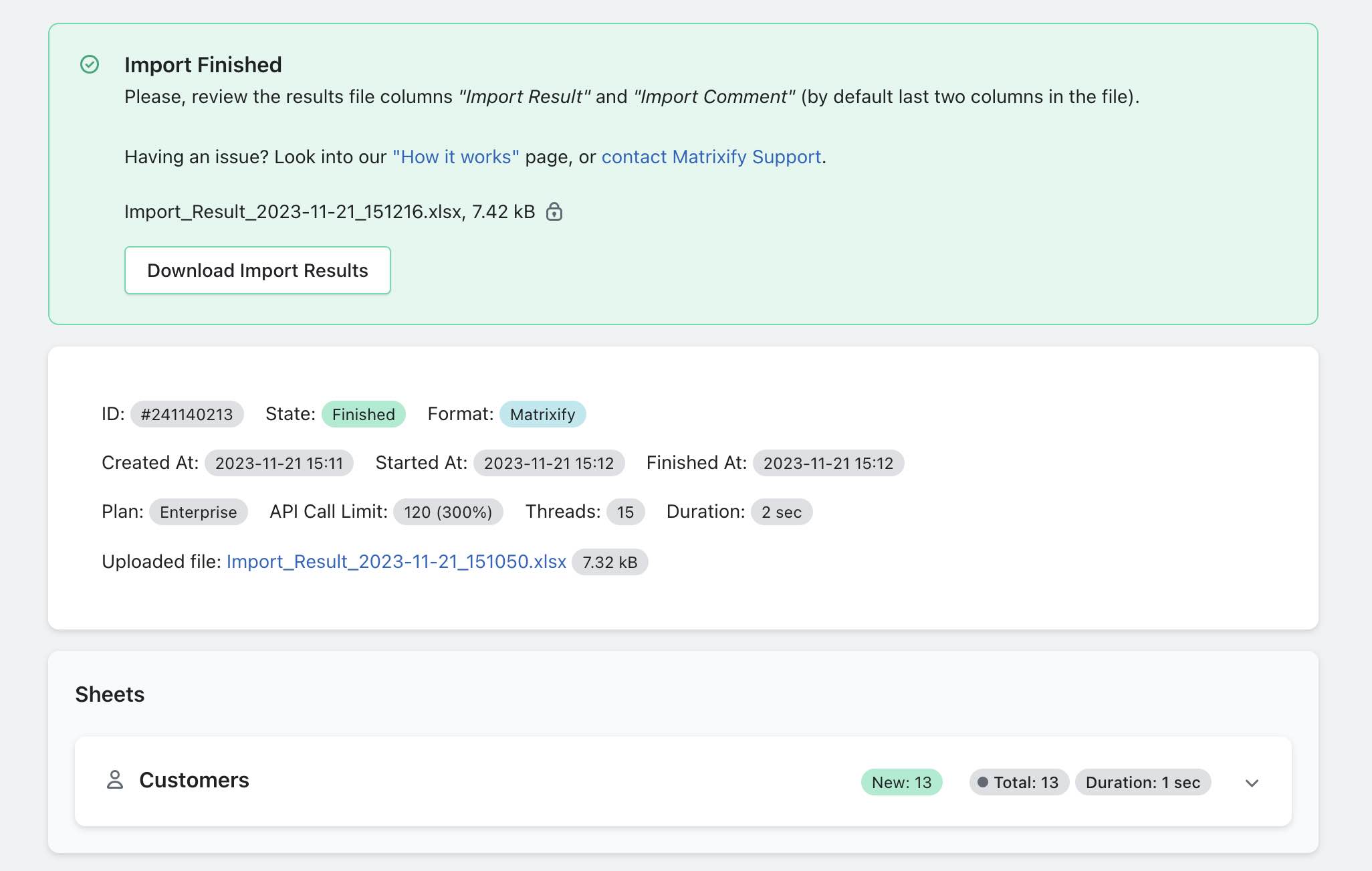Click the Duration: 1 sec badge

click(1143, 782)
